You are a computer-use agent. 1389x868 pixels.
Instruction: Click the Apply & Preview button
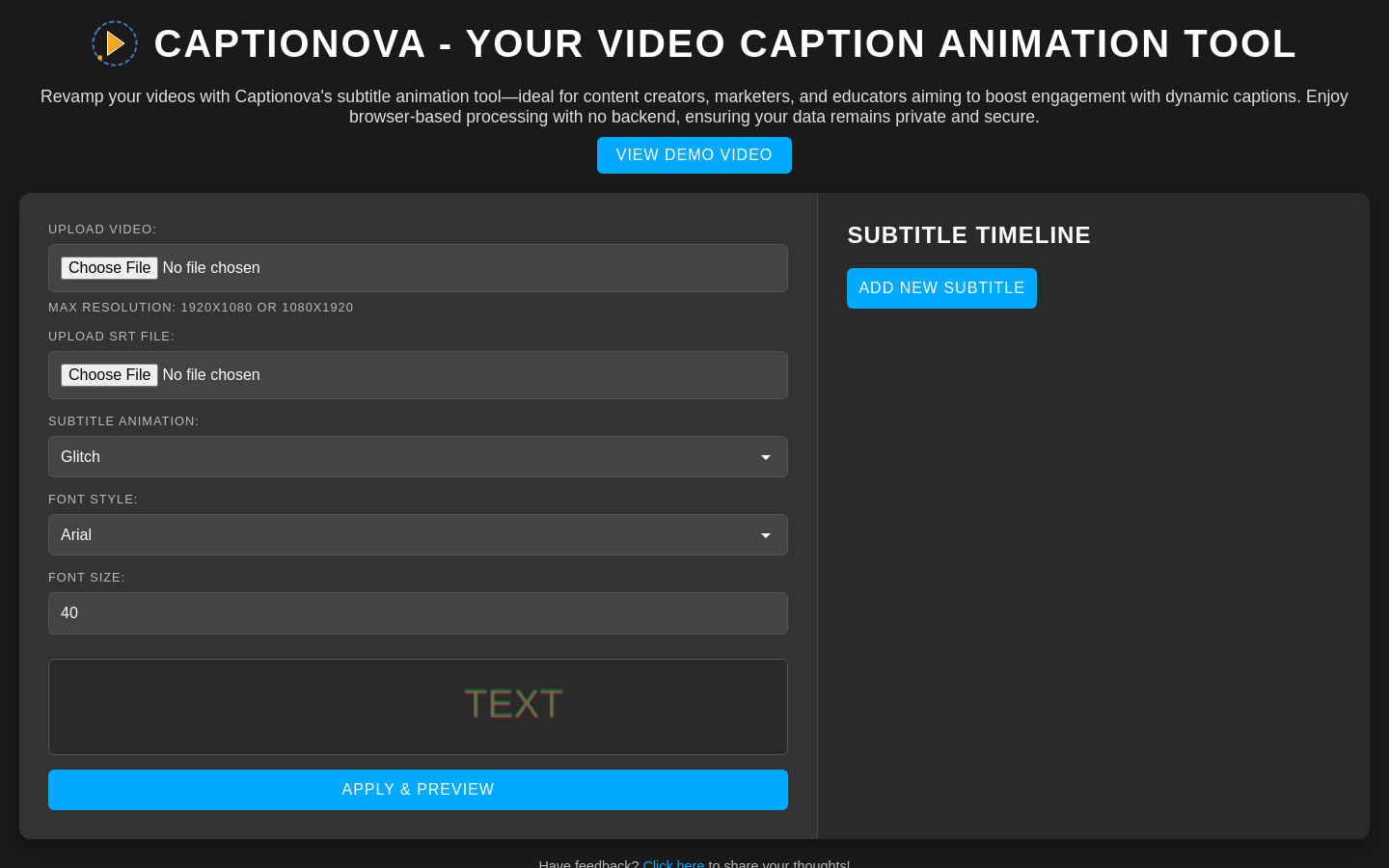click(418, 790)
